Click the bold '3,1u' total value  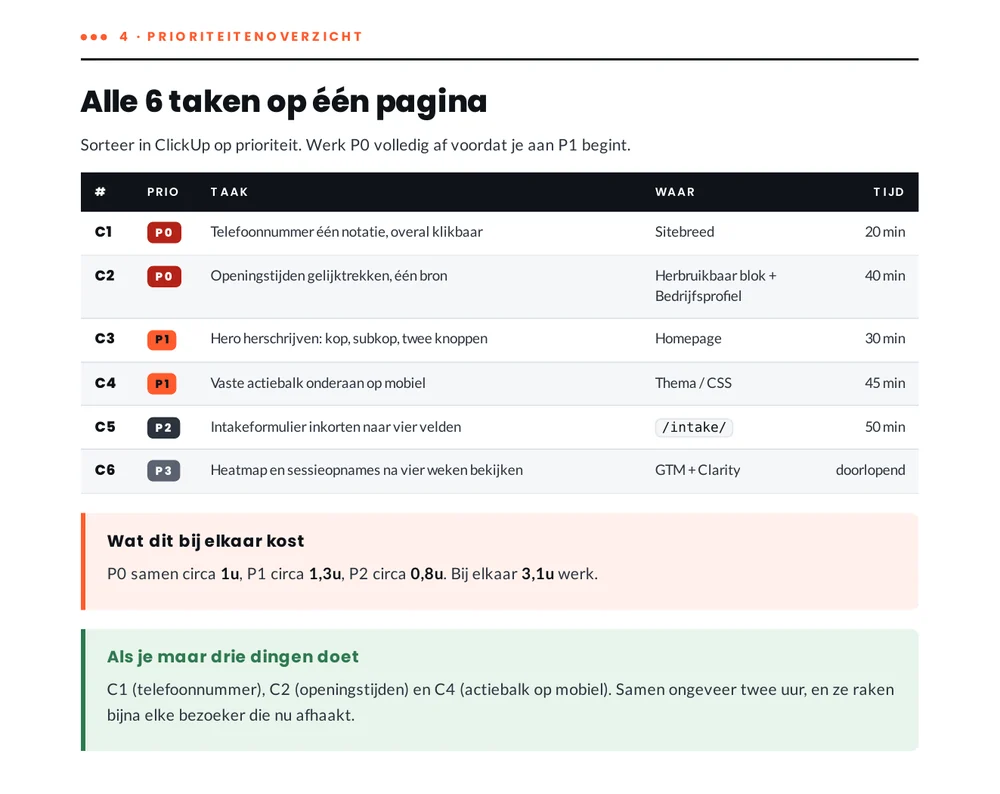[538, 574]
